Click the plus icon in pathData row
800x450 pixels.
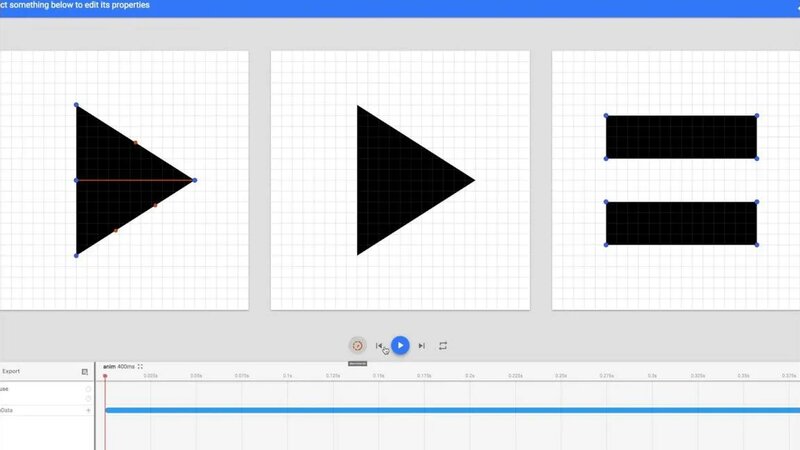88,410
